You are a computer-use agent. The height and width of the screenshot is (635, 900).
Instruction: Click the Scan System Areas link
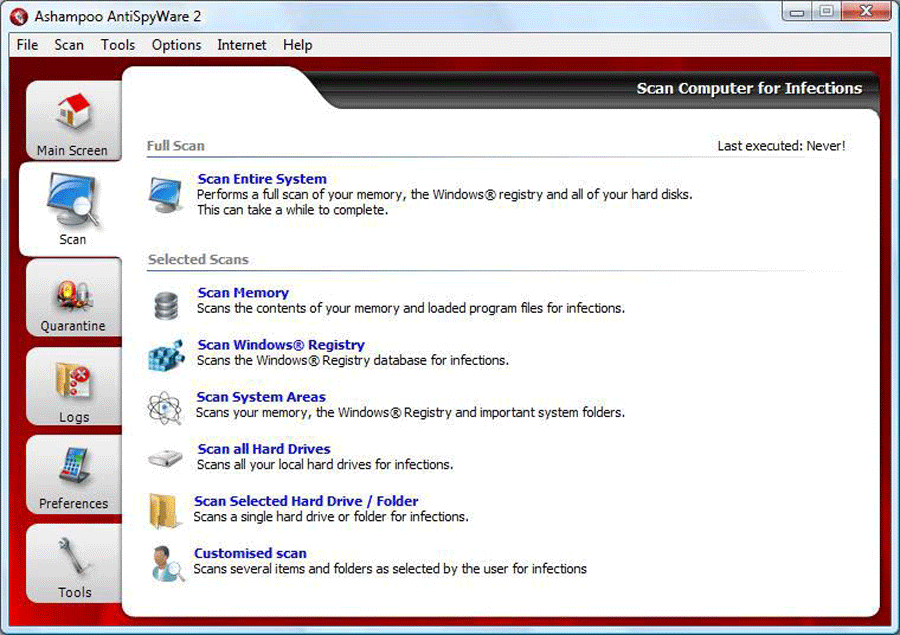point(261,397)
